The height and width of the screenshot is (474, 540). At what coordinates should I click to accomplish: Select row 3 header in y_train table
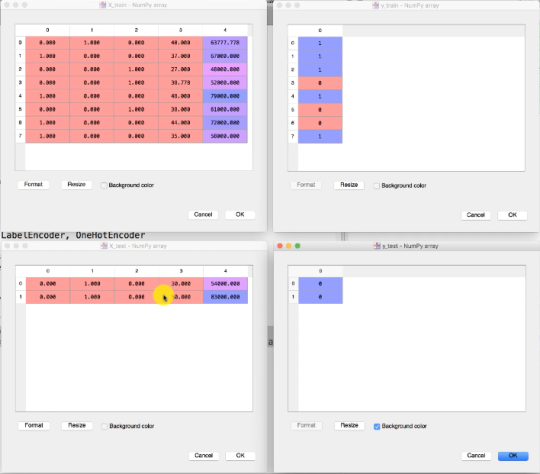293,83
